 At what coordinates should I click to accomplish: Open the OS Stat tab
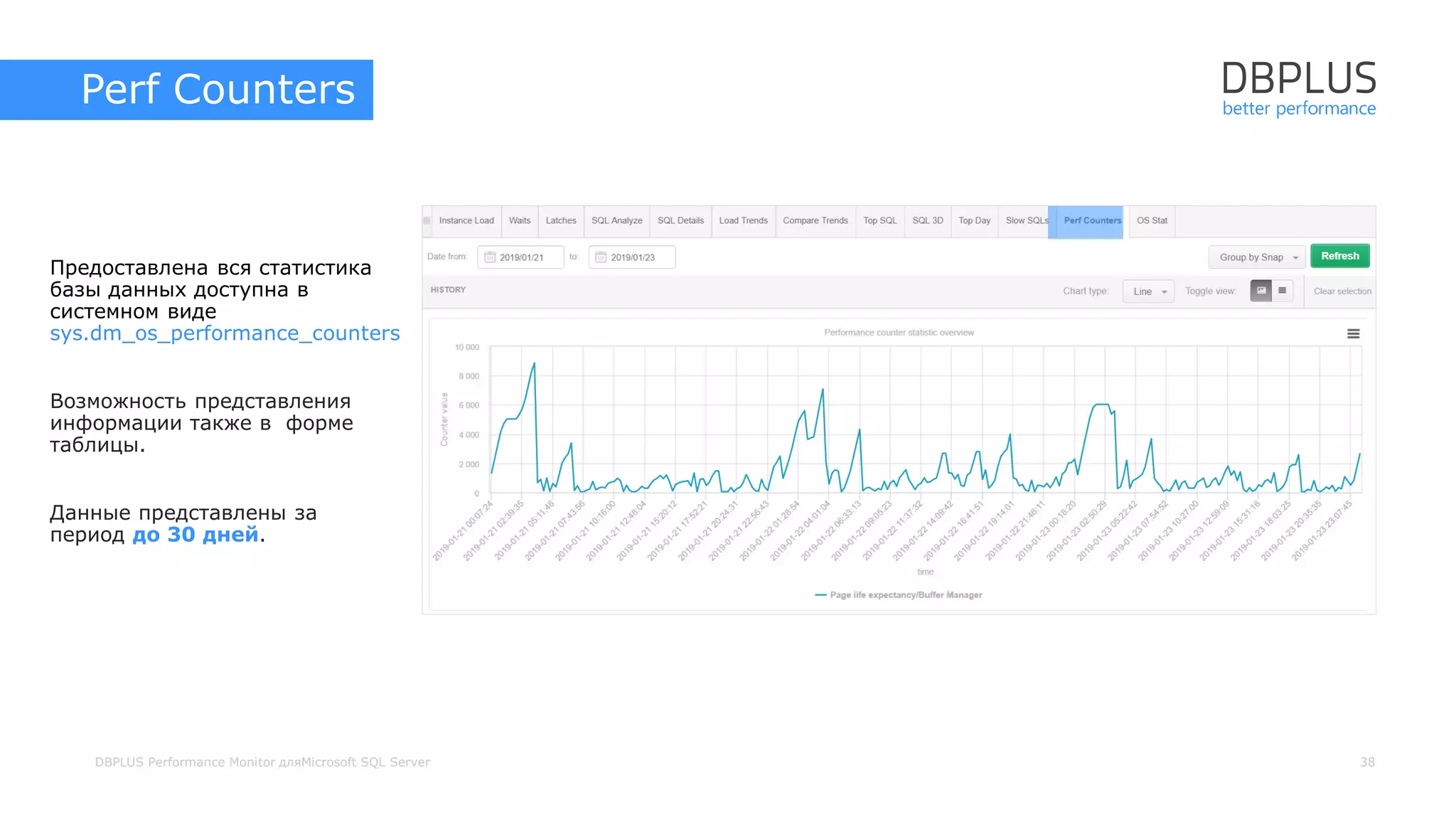coord(1151,221)
